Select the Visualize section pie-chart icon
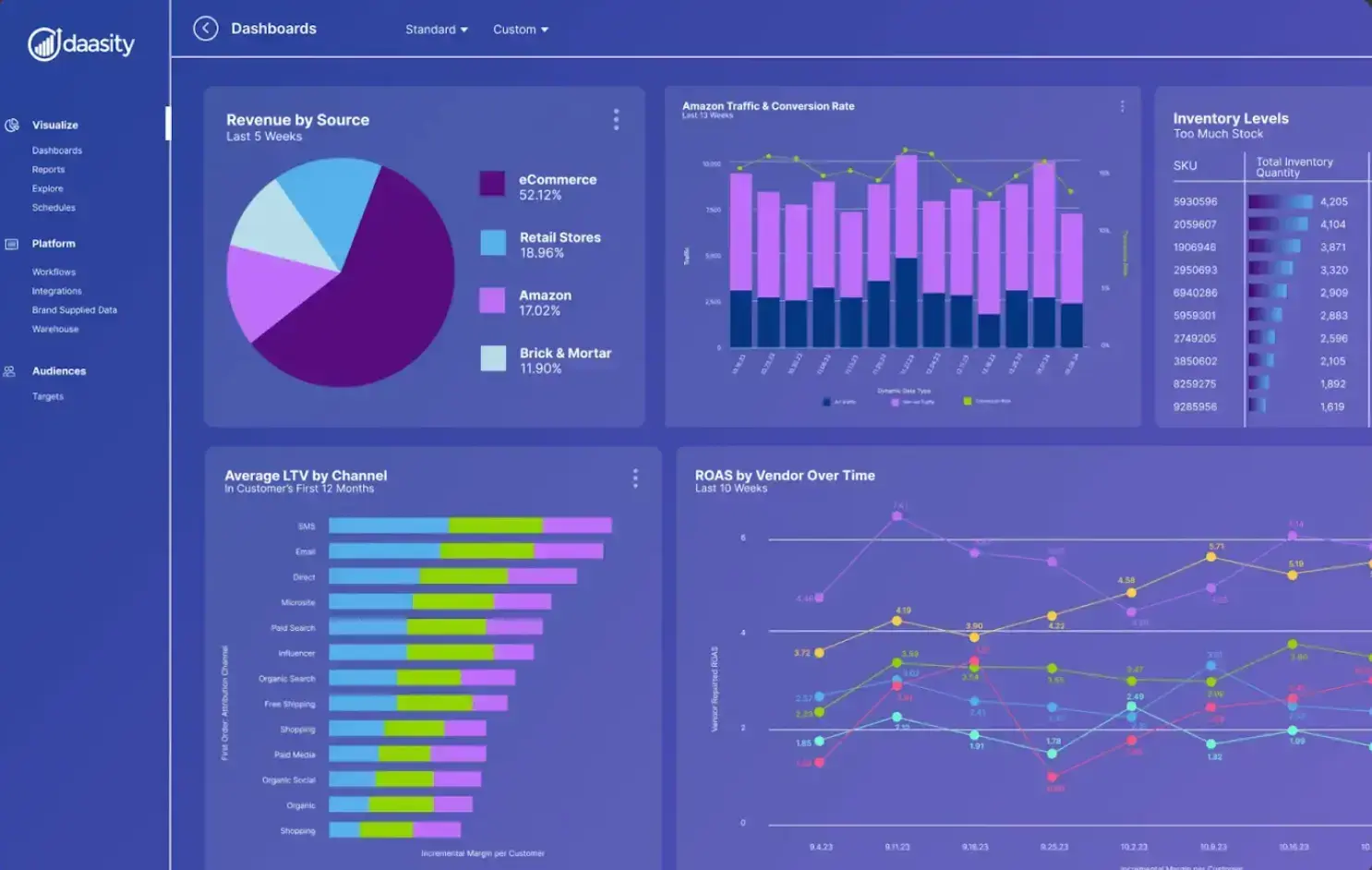The width and height of the screenshot is (1372, 870). point(12,124)
